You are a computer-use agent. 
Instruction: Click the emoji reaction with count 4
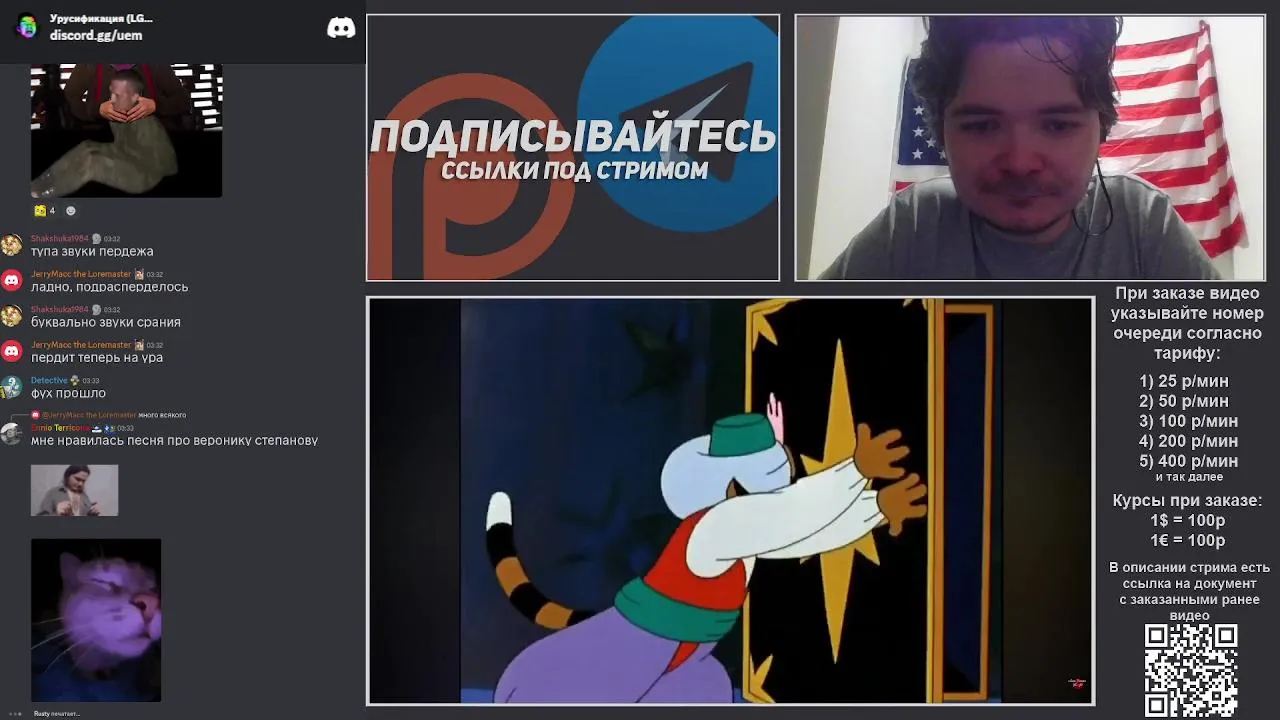point(45,211)
